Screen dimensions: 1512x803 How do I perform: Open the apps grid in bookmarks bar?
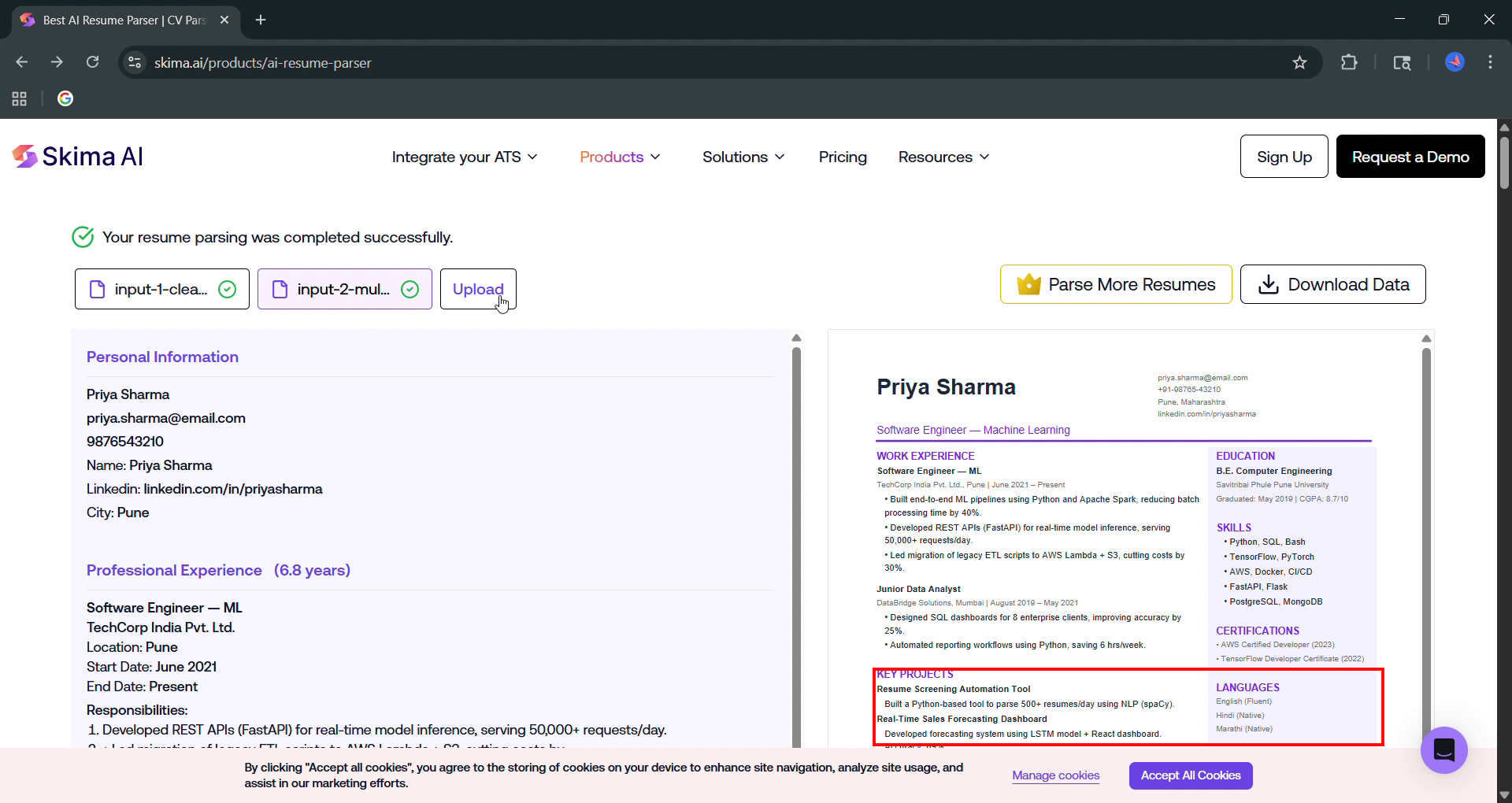pos(20,98)
